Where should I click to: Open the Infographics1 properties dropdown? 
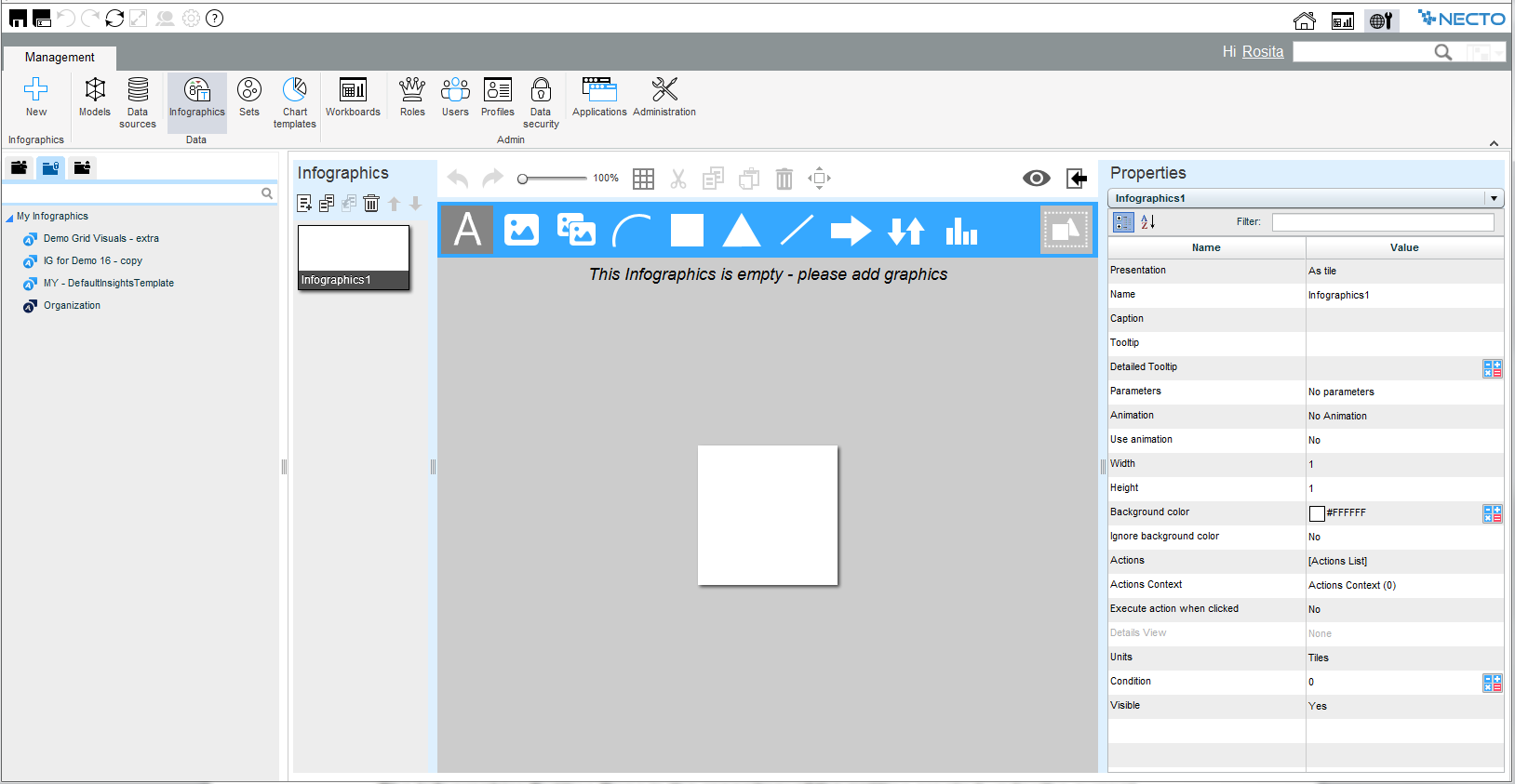coord(1494,198)
